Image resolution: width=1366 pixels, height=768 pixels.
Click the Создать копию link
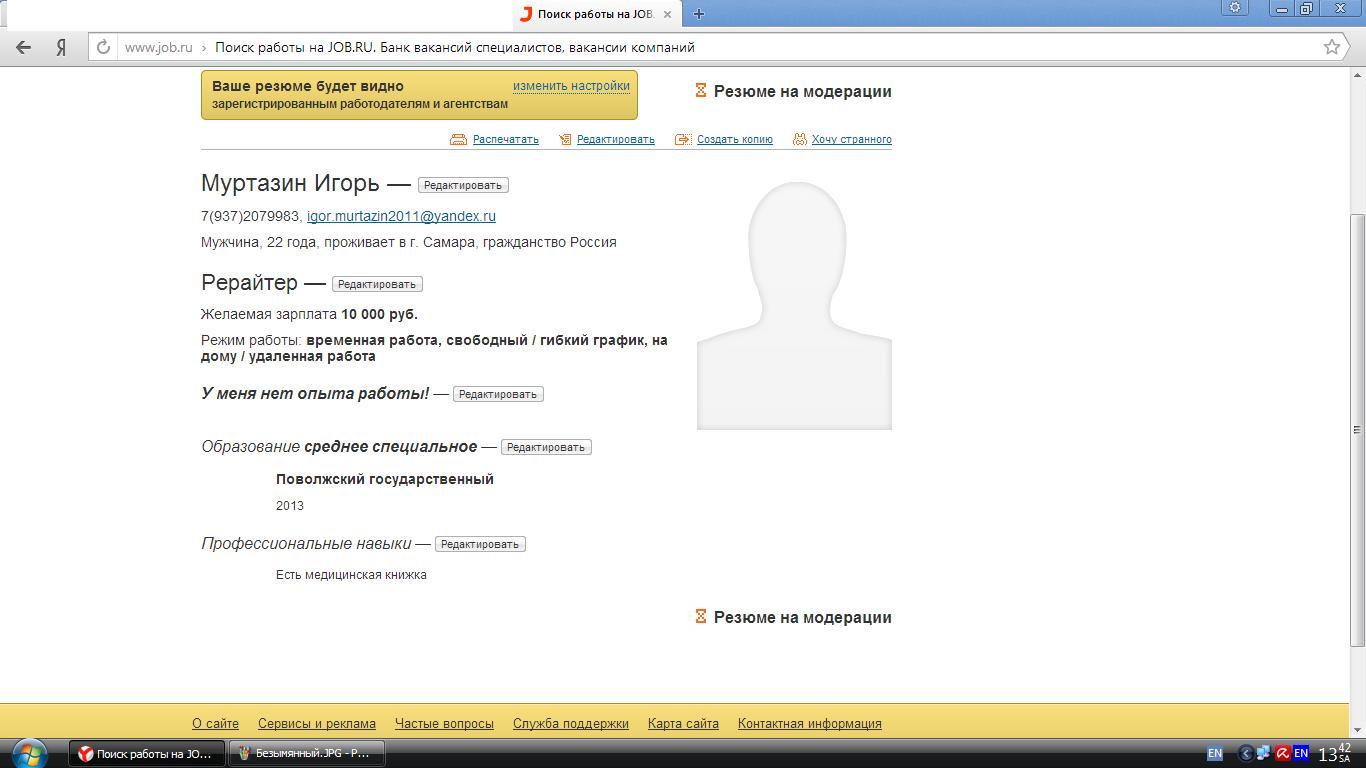[x=735, y=139]
